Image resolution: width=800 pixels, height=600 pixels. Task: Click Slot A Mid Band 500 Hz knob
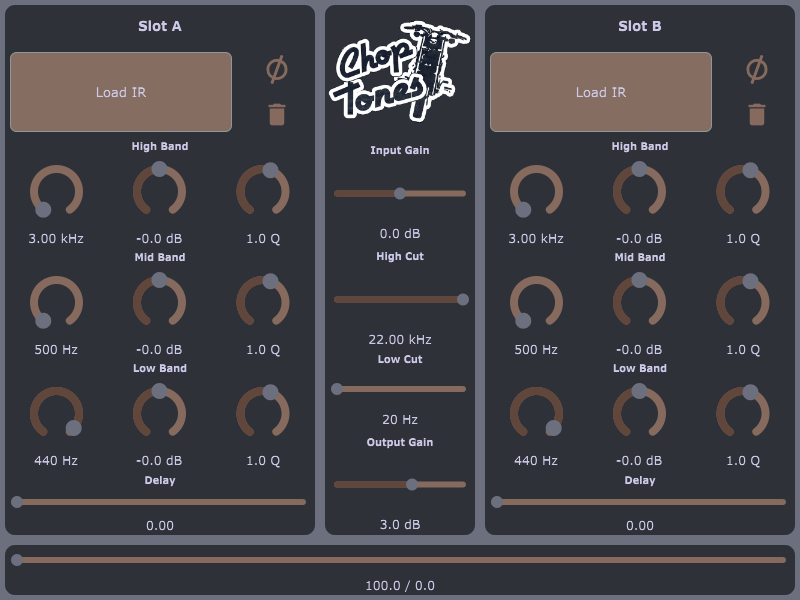tap(56, 302)
